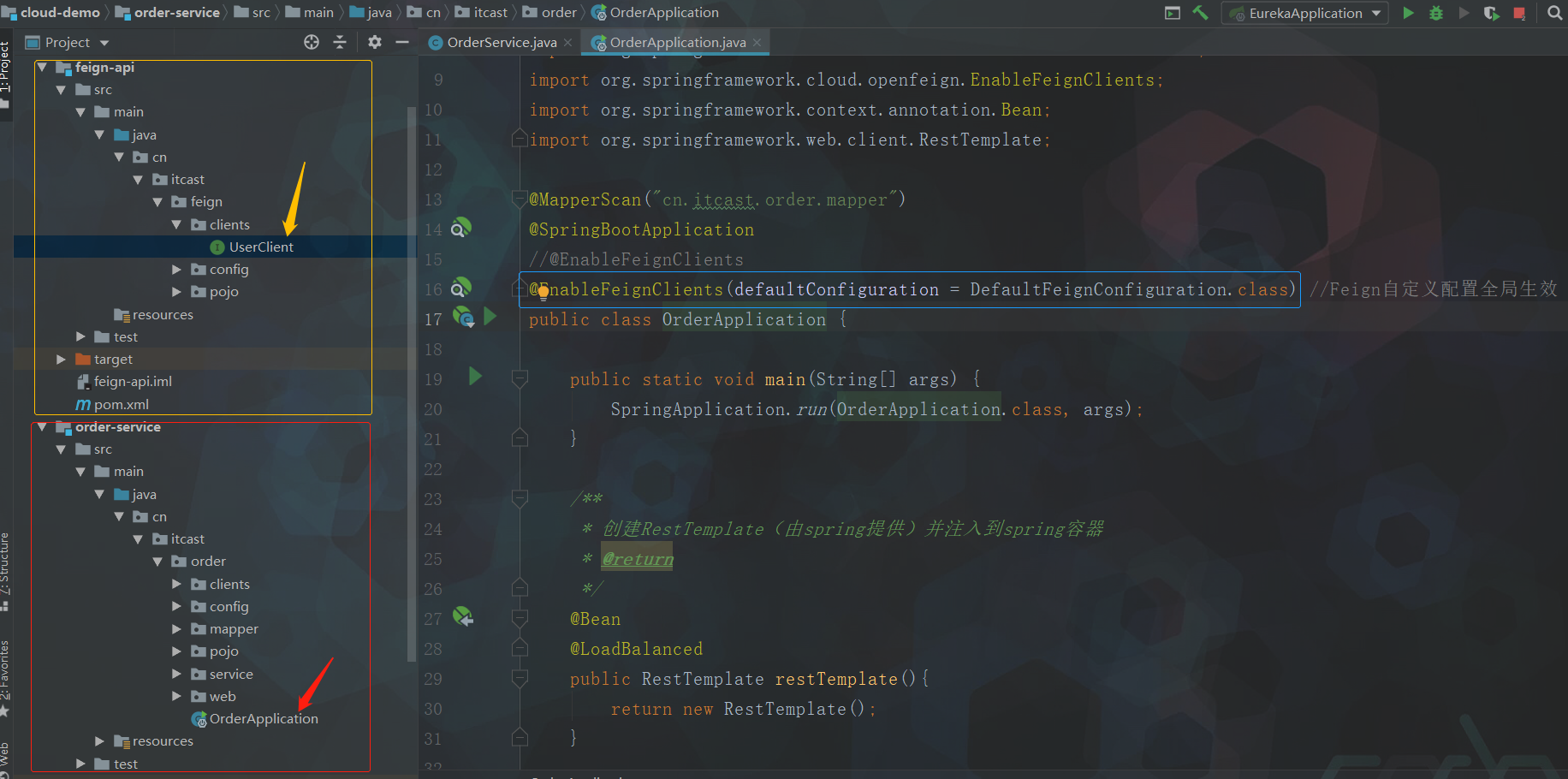The image size is (1568, 779).
Task: Expand the service folder under order
Action: [x=176, y=675]
